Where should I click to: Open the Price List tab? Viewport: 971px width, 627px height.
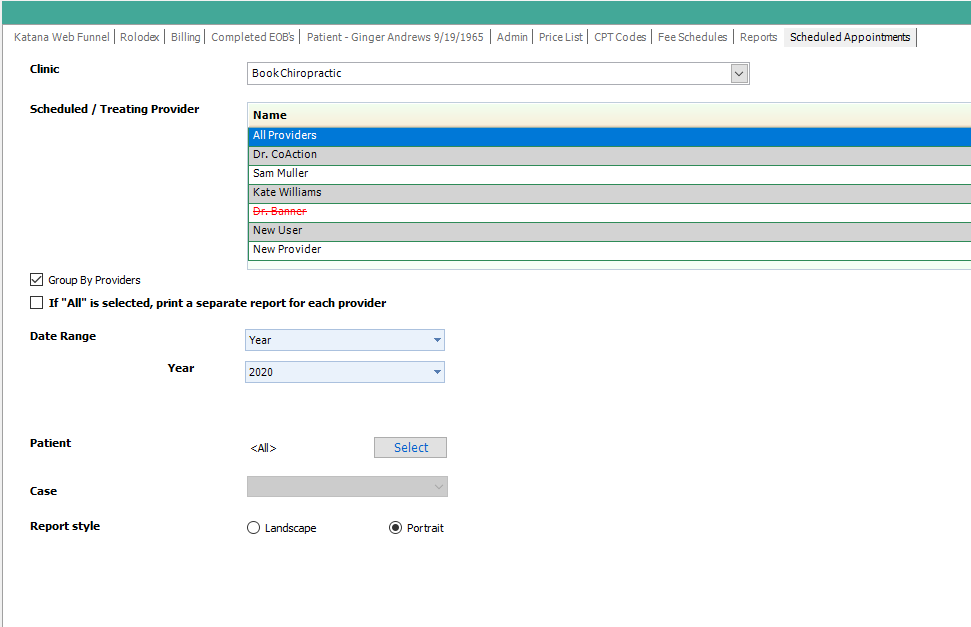[x=561, y=37]
